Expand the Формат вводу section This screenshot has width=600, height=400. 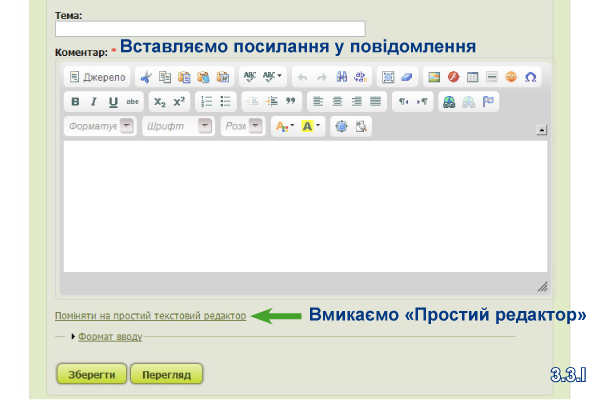pos(109,337)
